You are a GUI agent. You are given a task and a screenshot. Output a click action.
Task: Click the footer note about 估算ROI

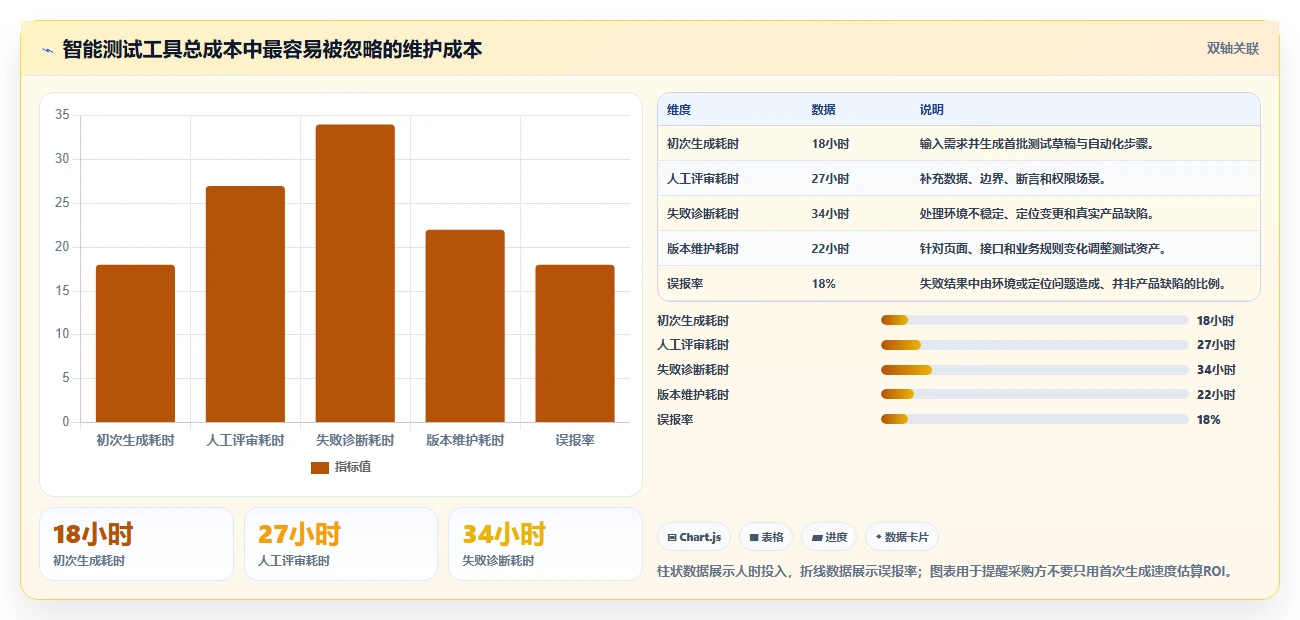click(x=947, y=572)
